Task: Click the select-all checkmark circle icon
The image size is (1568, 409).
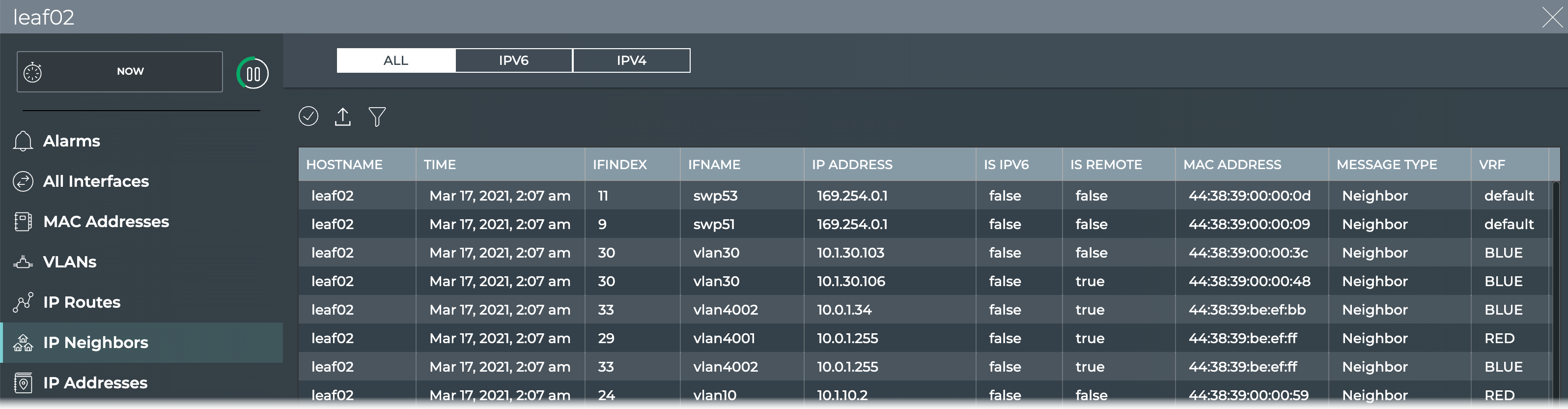Action: tap(308, 116)
